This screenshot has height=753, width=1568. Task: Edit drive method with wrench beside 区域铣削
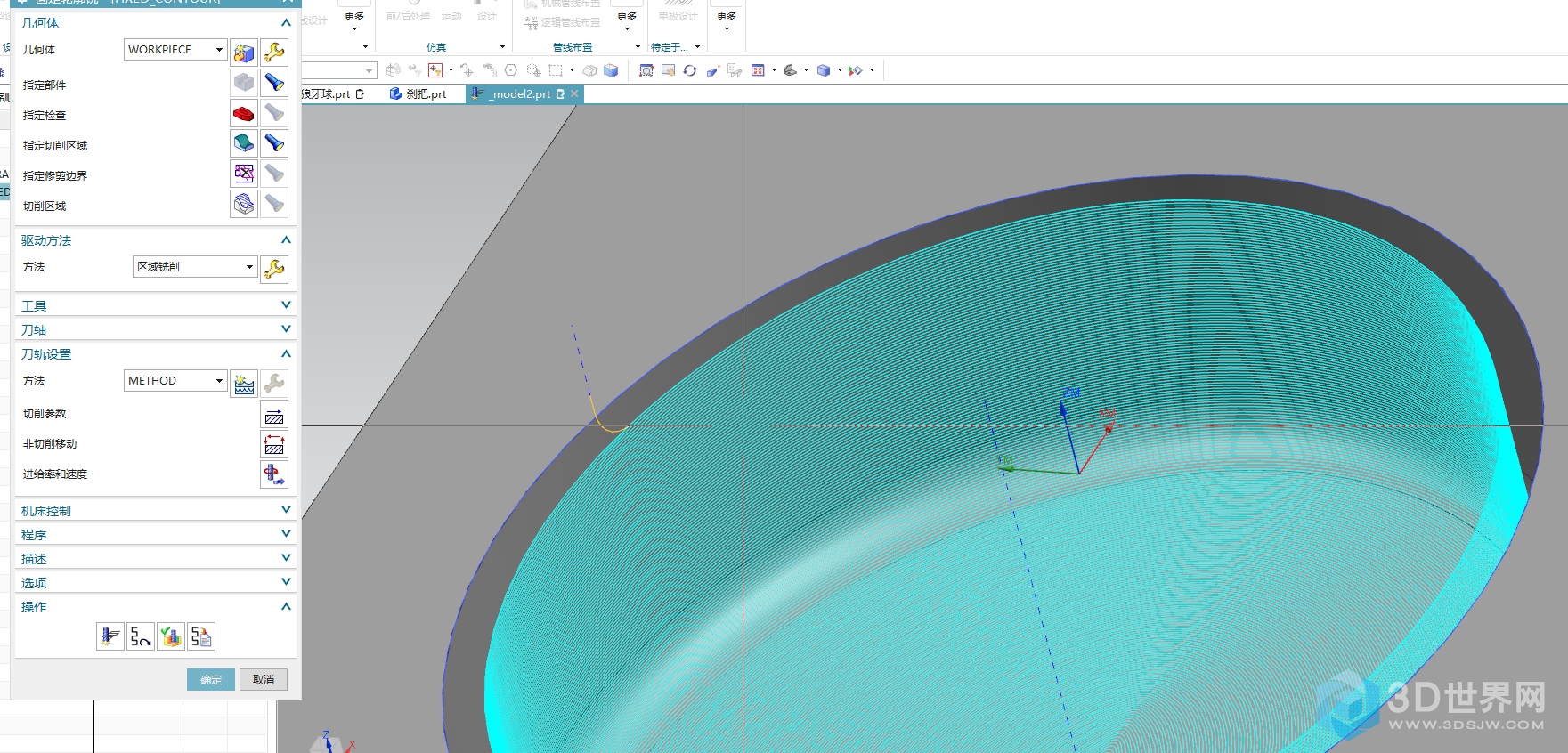pyautogui.click(x=274, y=269)
